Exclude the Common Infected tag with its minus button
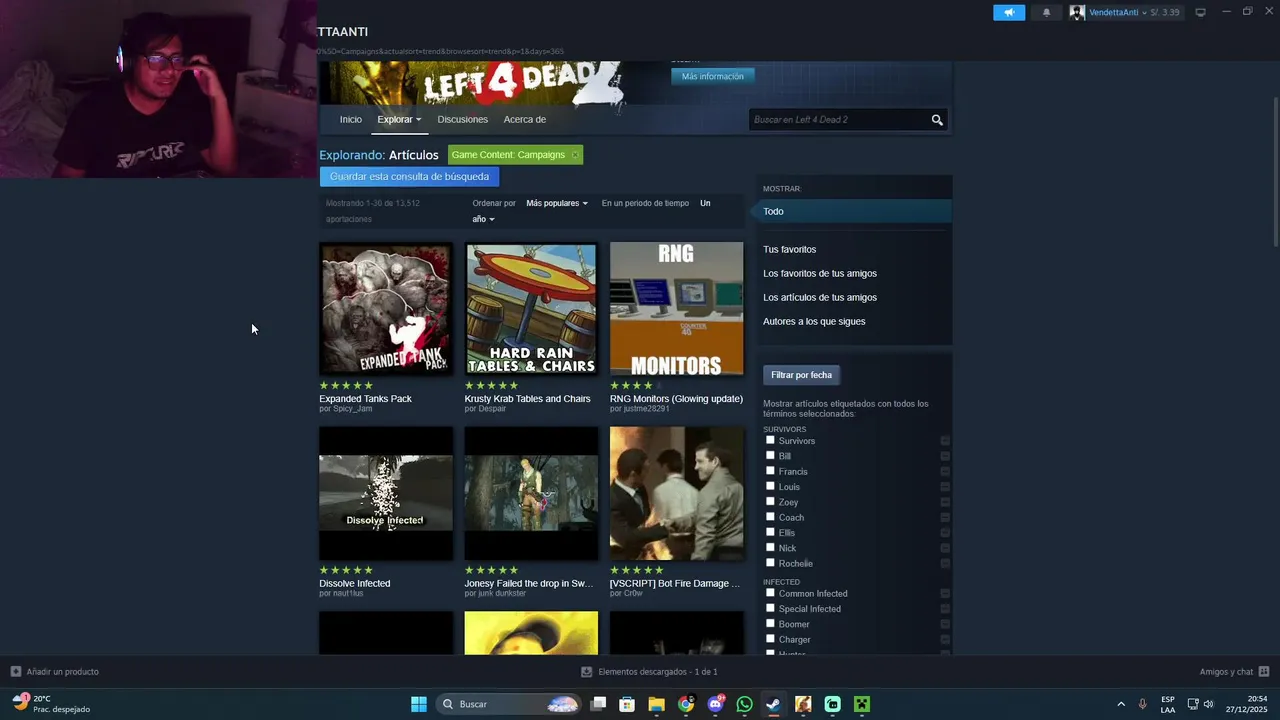Viewport: 1280px width, 720px height. click(945, 594)
